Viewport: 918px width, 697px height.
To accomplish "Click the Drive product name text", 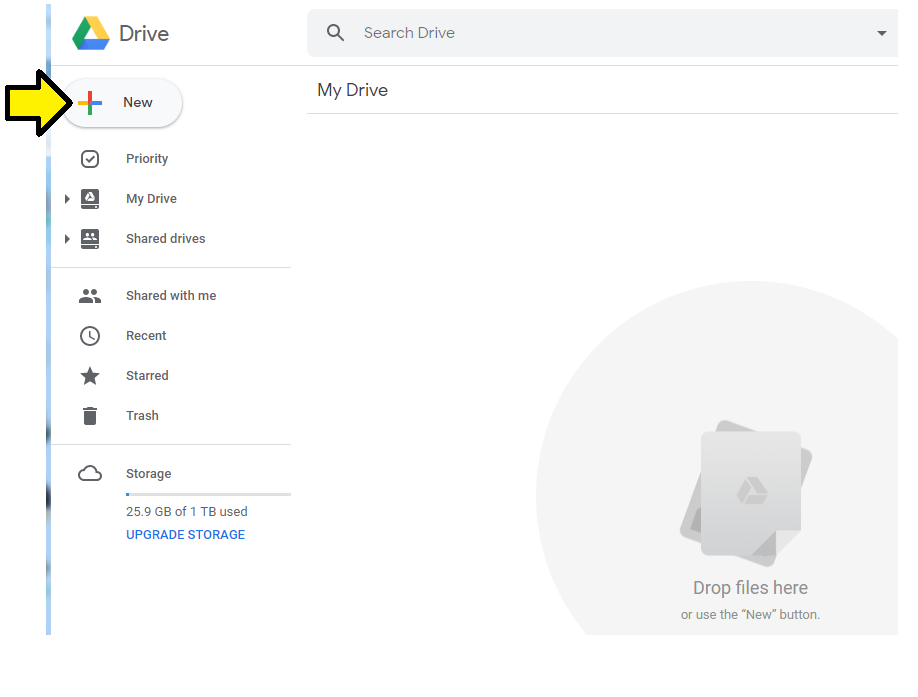I will click(144, 33).
